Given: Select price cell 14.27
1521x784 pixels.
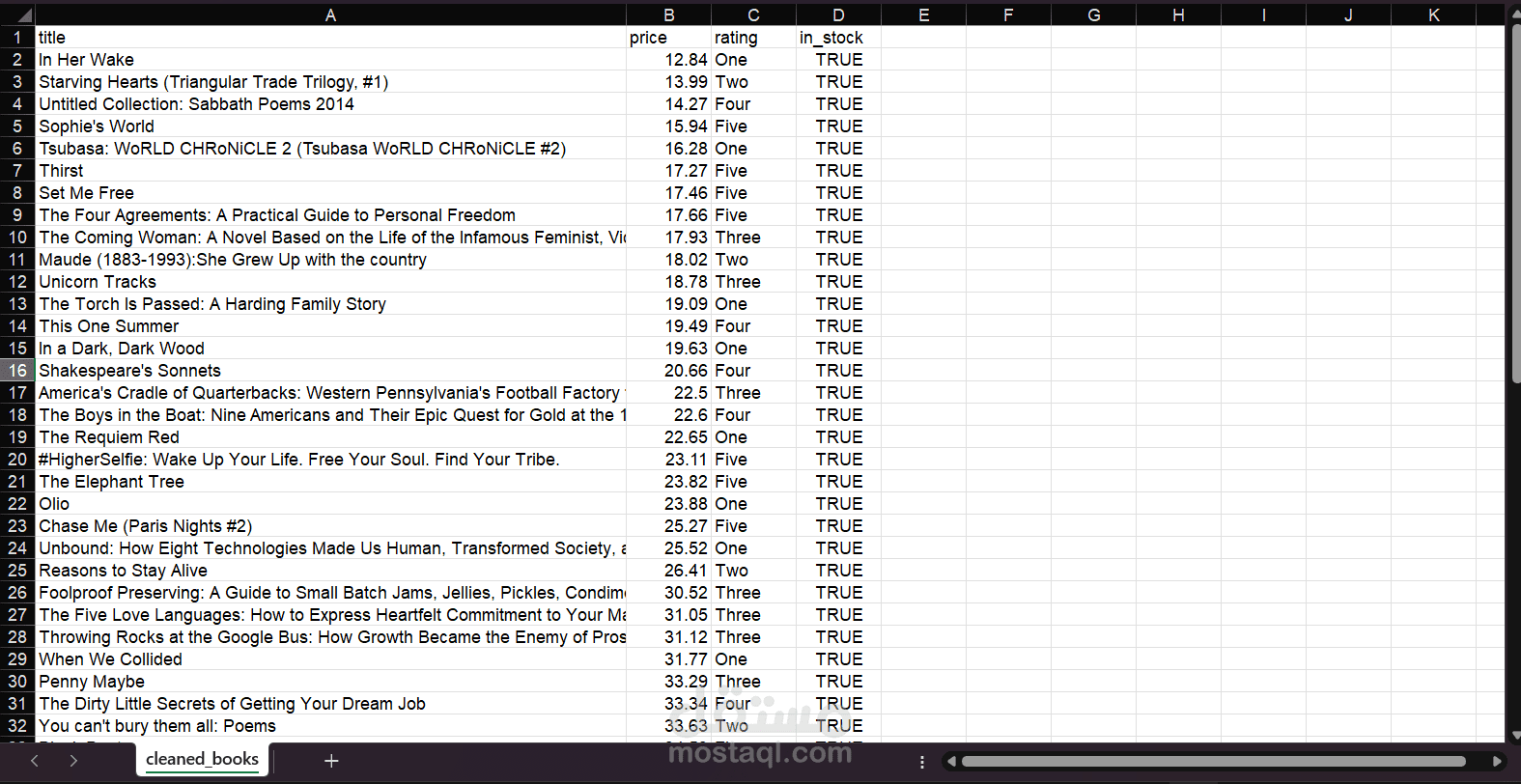Looking at the screenshot, I should [668, 104].
